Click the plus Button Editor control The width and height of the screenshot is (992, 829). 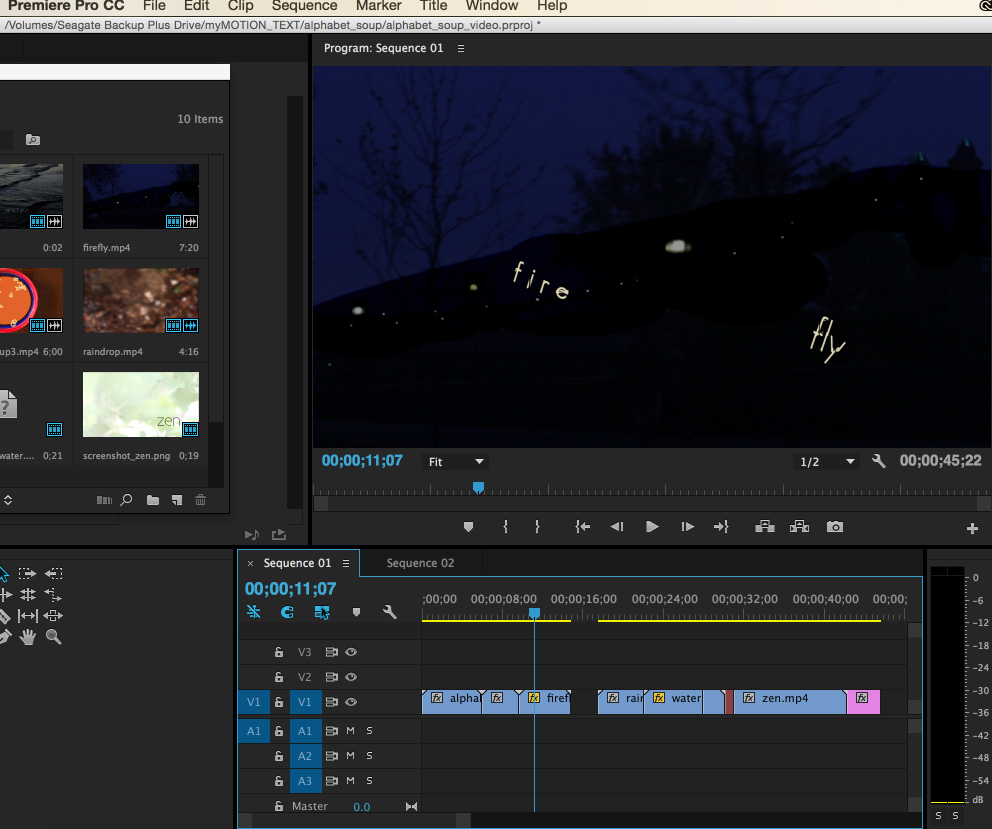974,527
